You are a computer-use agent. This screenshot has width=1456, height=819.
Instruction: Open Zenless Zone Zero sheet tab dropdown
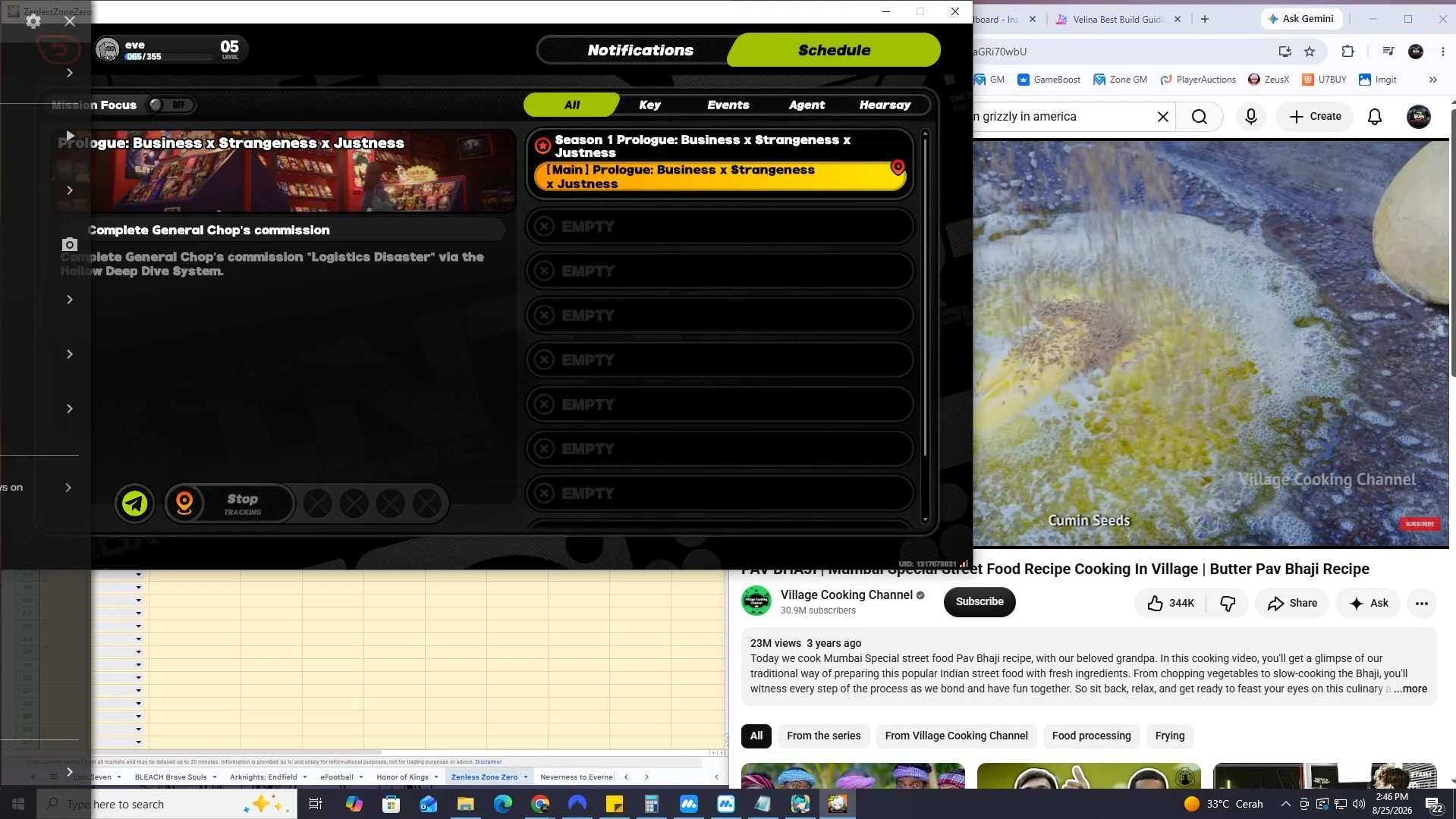[525, 777]
